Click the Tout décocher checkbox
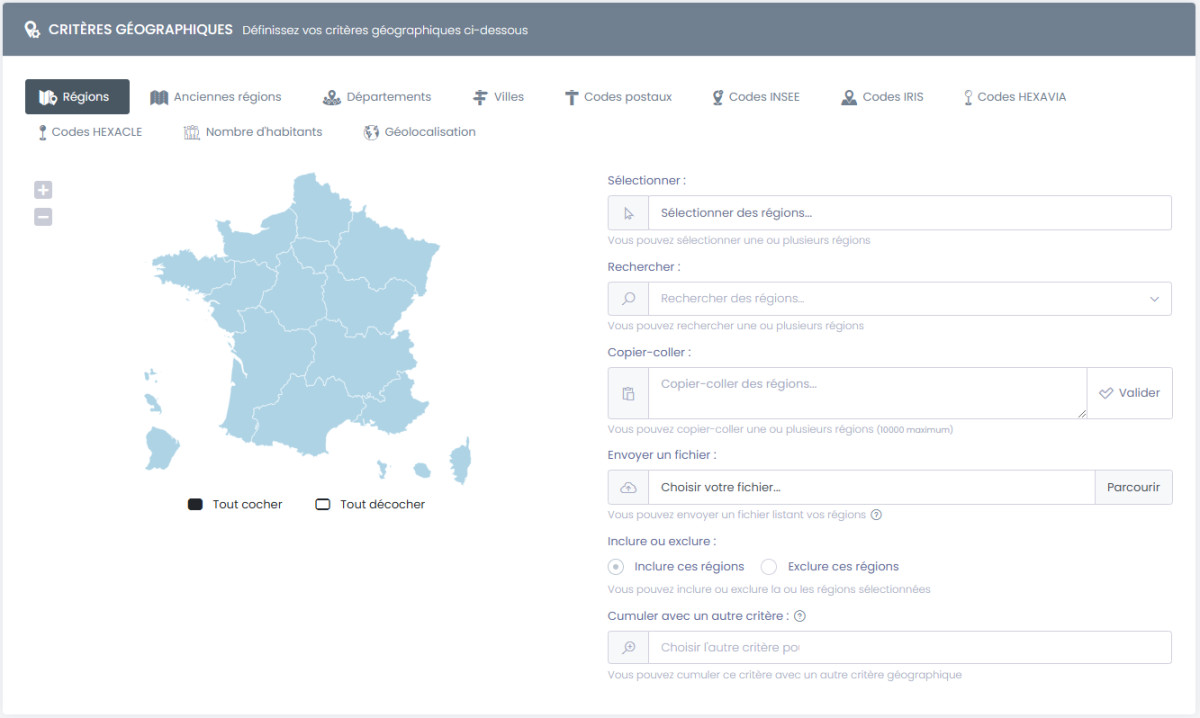This screenshot has height=718, width=1200. pyautogui.click(x=322, y=504)
